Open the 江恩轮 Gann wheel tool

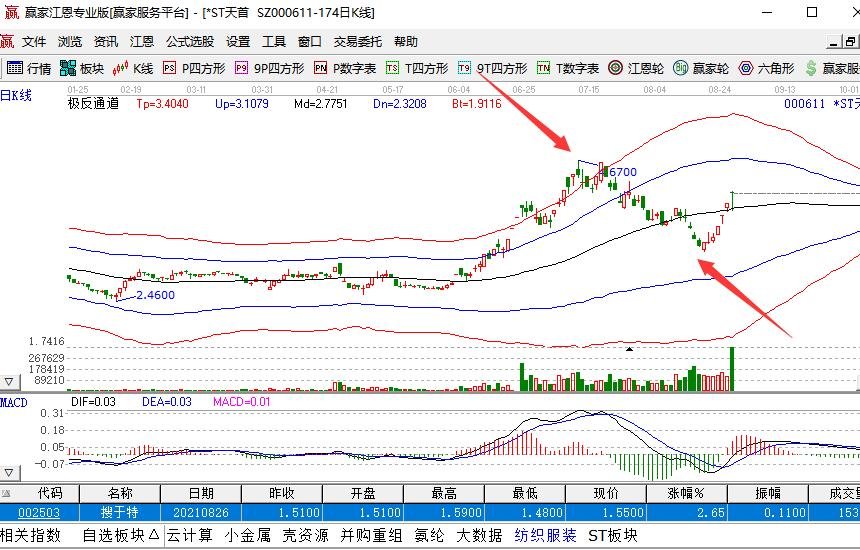[636, 69]
